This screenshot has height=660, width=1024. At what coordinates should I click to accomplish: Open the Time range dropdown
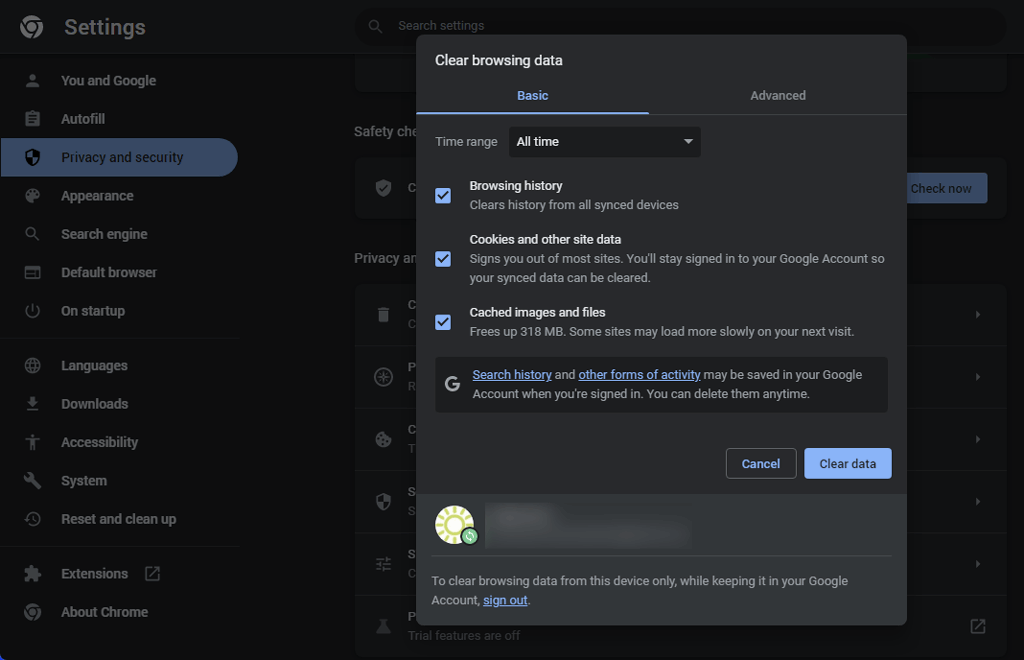[604, 141]
